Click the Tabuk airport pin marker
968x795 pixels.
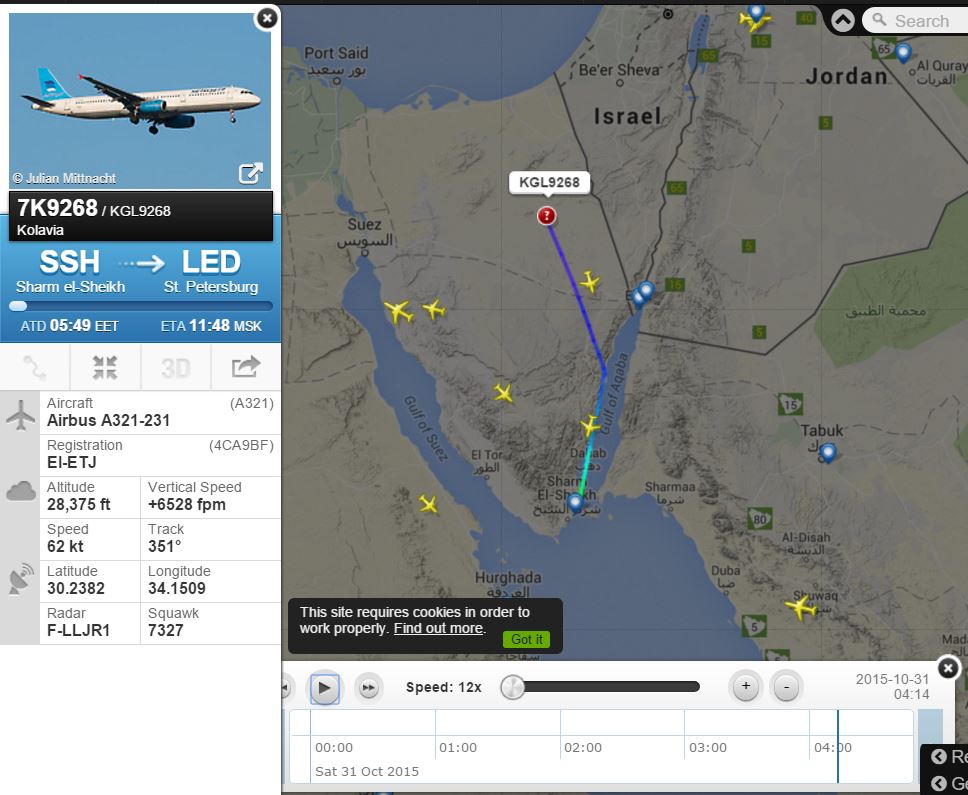[x=827, y=452]
